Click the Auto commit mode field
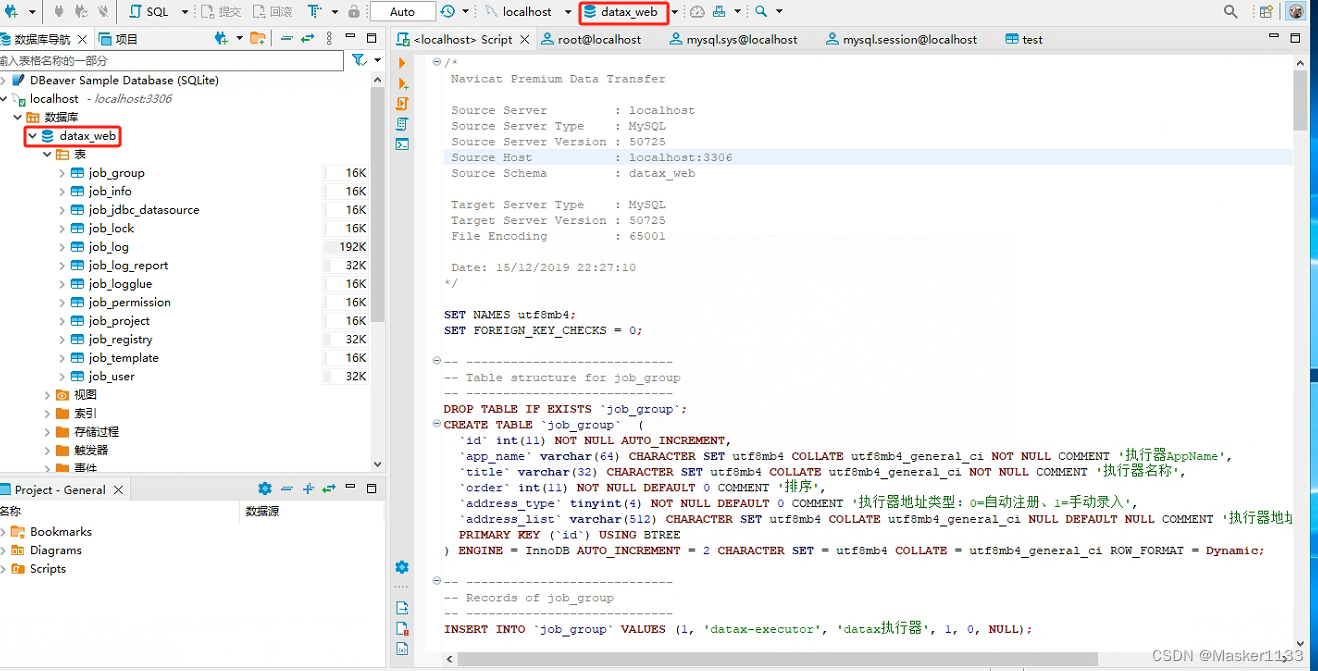The width and height of the screenshot is (1318, 671). 402,11
